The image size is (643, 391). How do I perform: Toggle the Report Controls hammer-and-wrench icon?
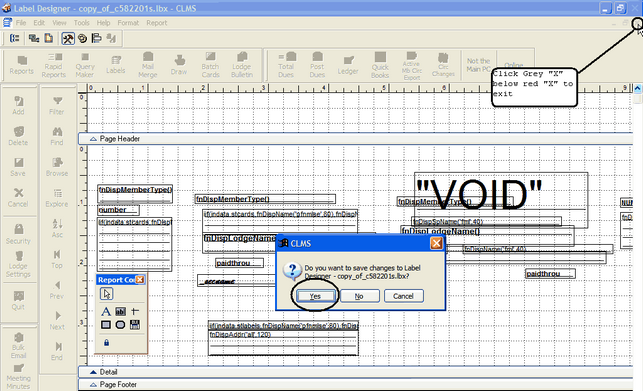tap(68, 38)
